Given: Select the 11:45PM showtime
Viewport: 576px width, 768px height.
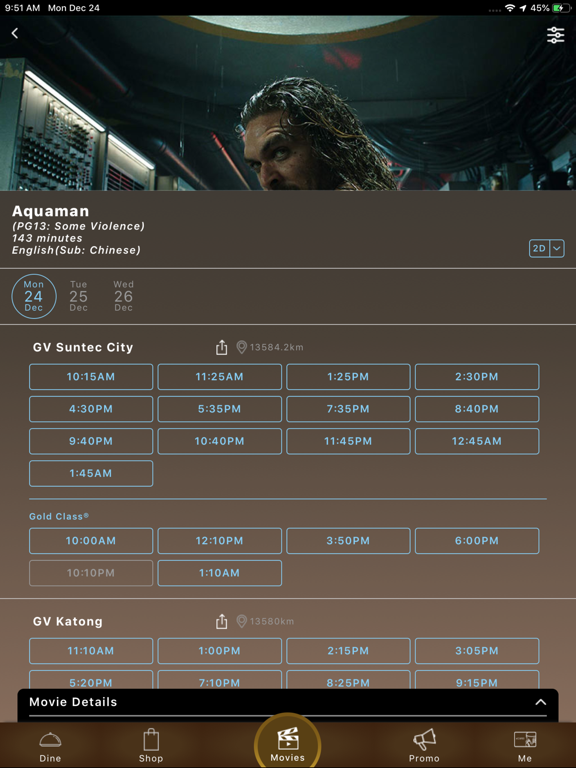Looking at the screenshot, I should coord(348,441).
